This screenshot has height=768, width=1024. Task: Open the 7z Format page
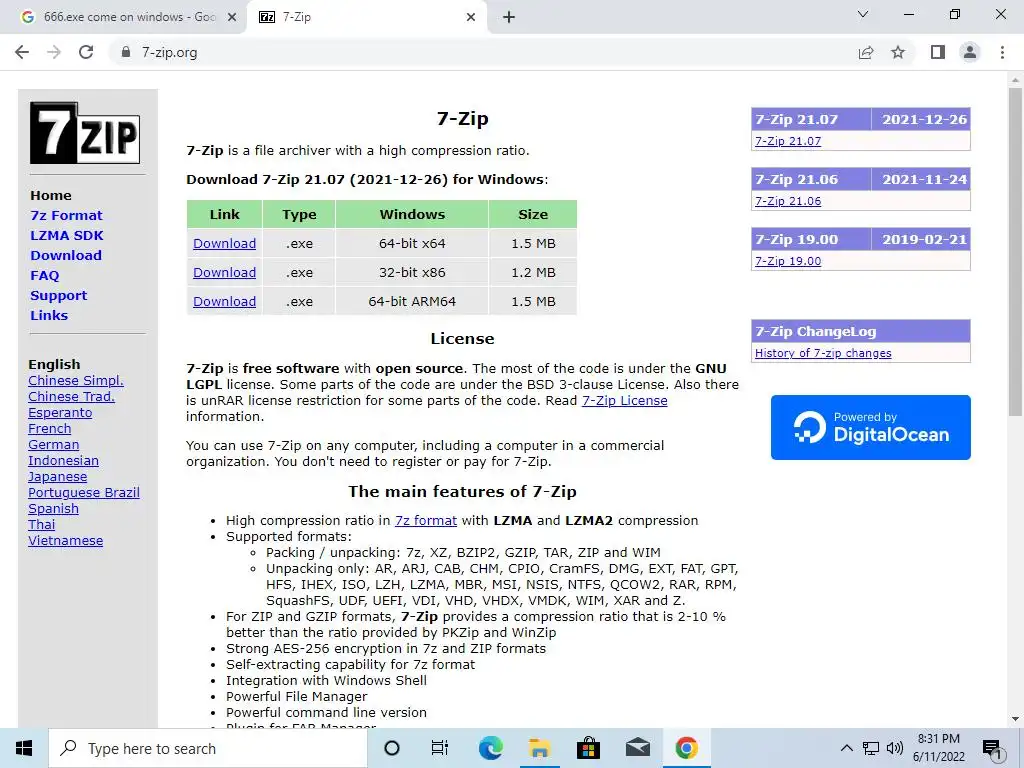66,216
